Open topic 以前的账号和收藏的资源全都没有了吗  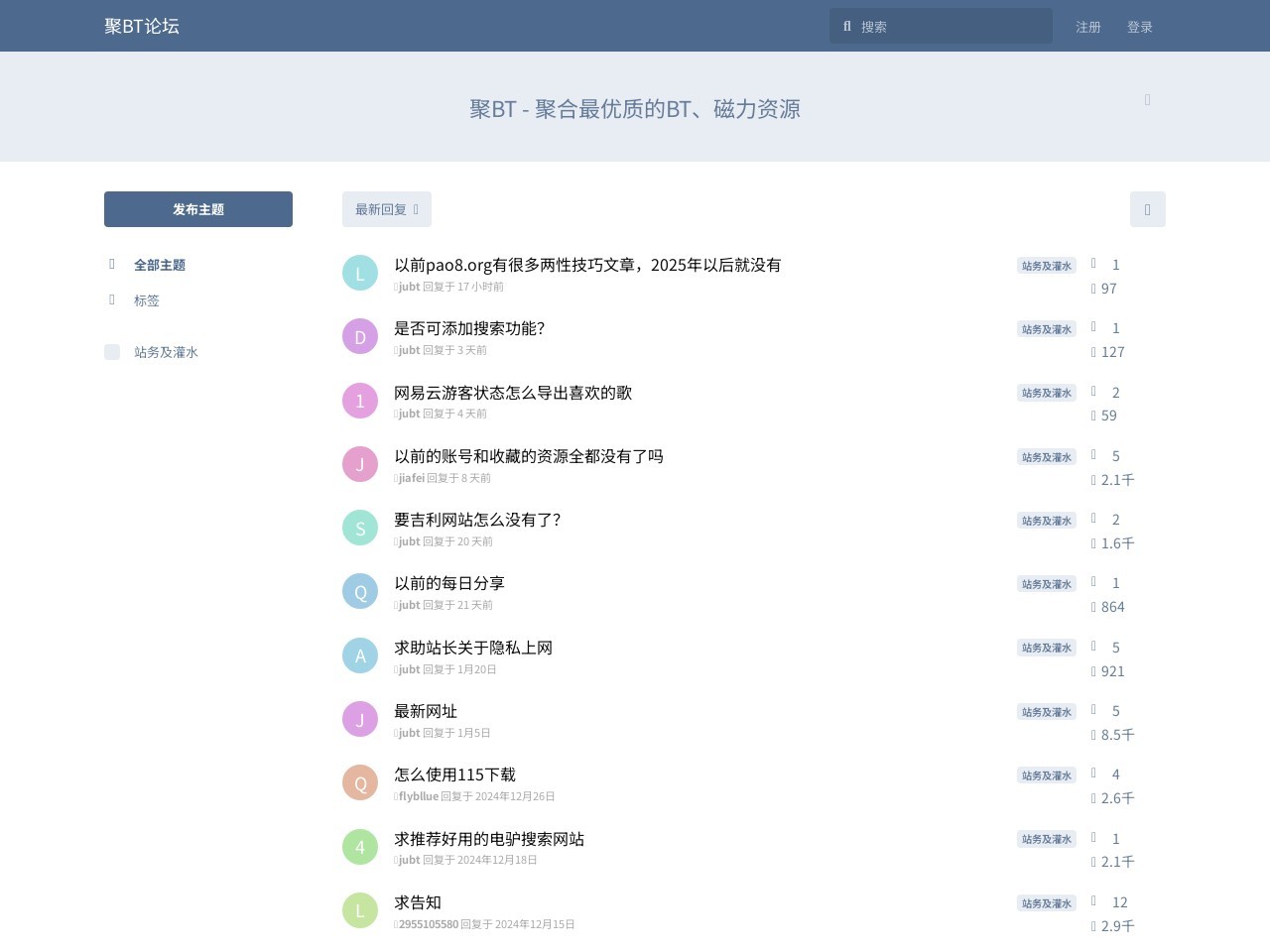[529, 456]
